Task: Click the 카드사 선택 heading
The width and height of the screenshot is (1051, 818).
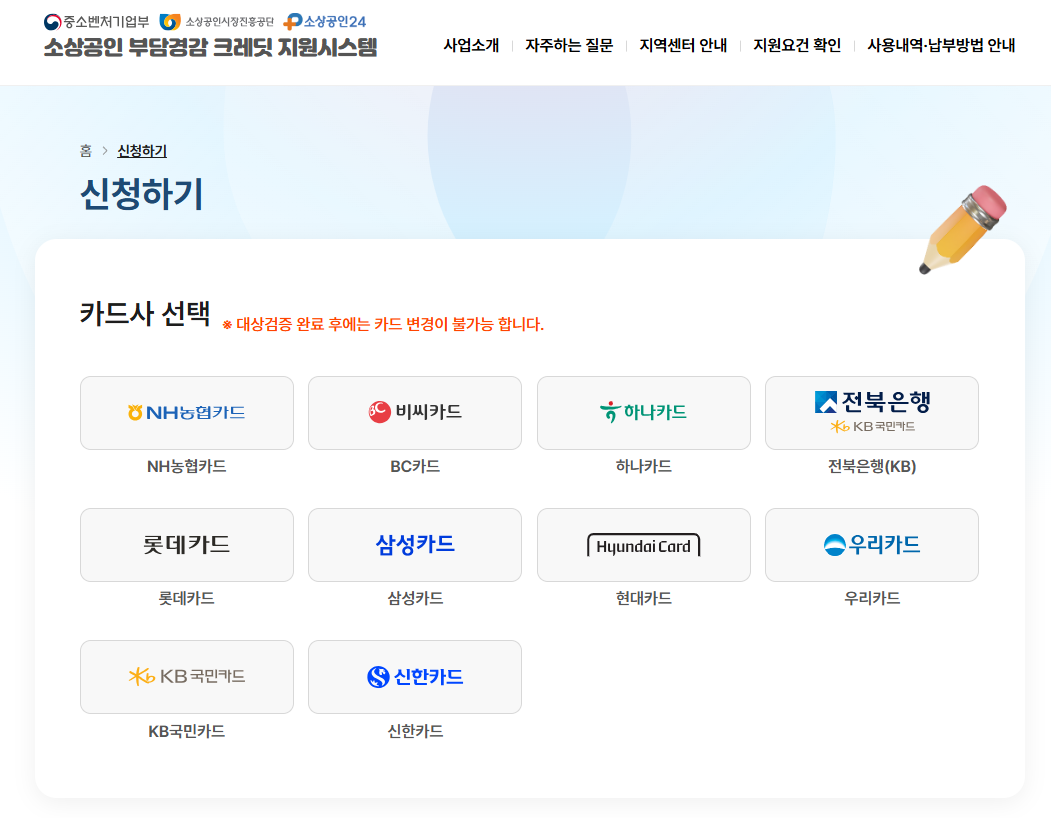Action: [145, 313]
